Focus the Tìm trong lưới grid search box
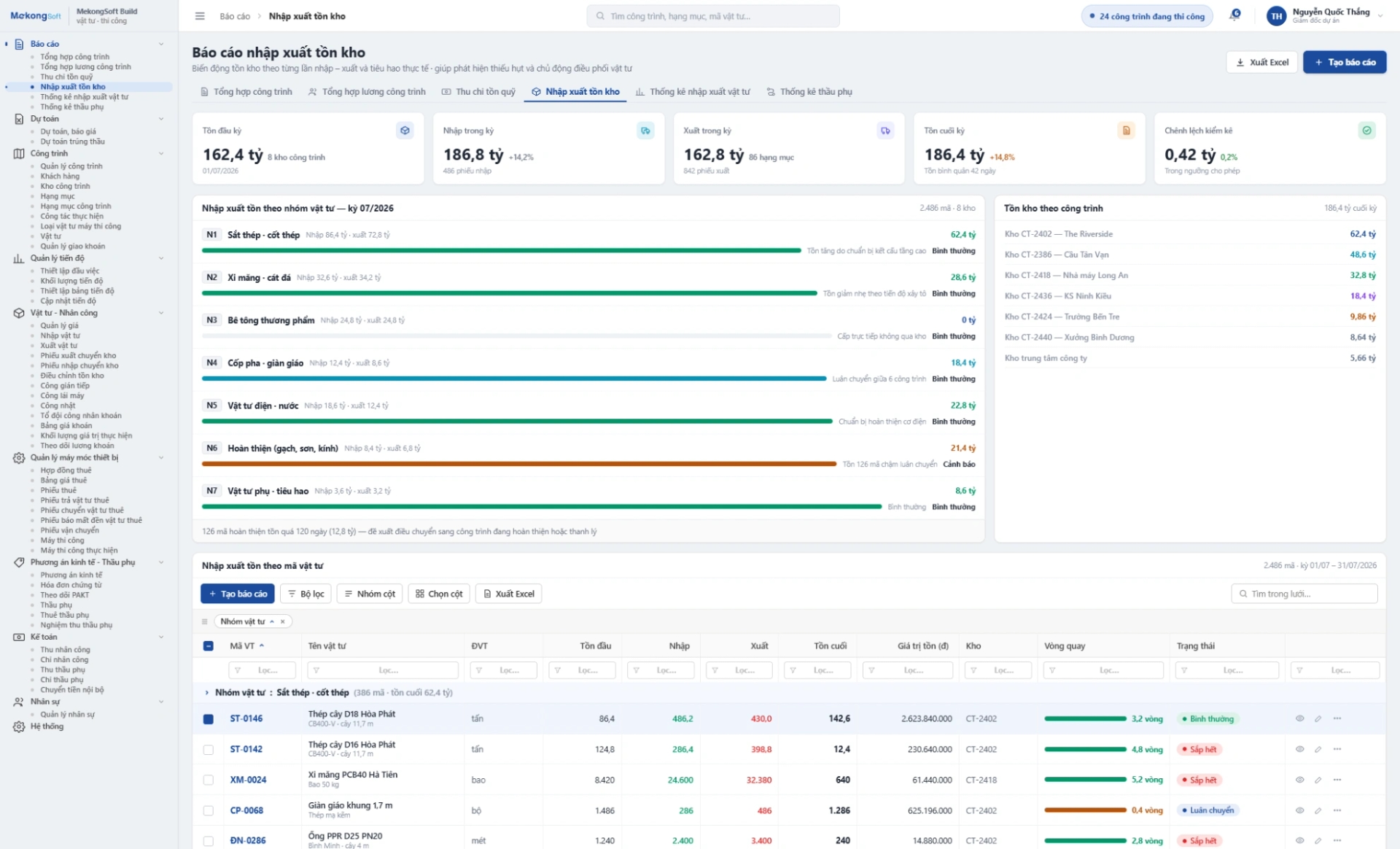Screen dimensions: 1400x849 coord(1304,594)
